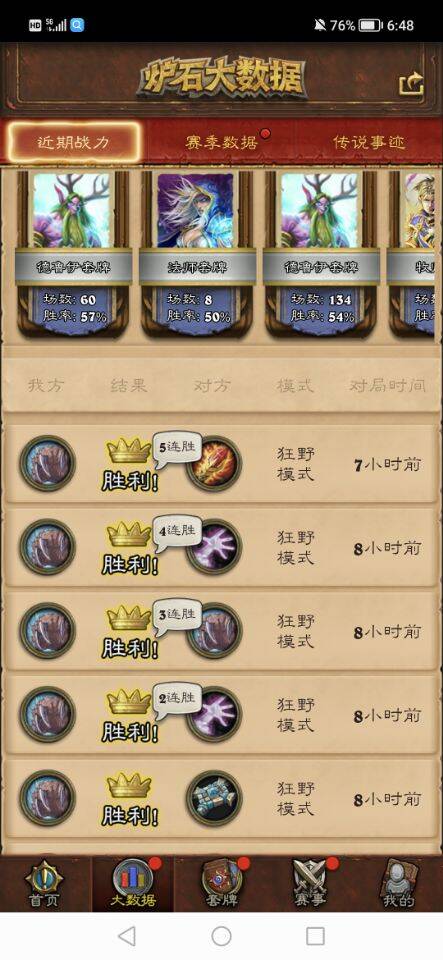
Task: Select the 法师套牌 deck card
Action: 196,253
